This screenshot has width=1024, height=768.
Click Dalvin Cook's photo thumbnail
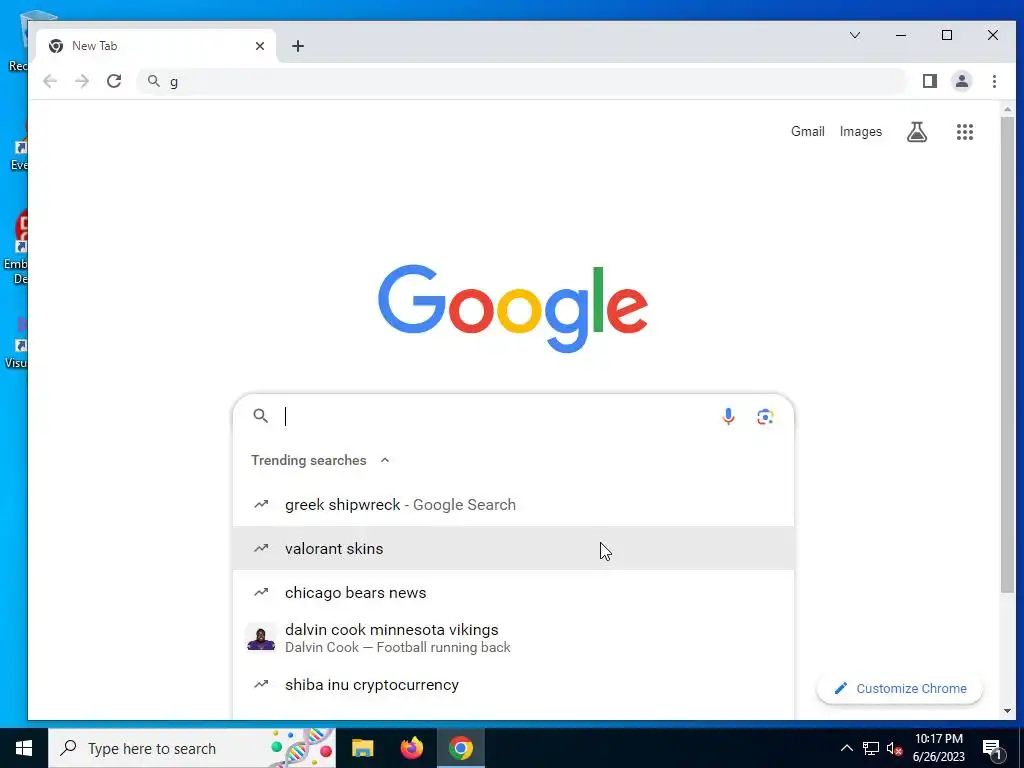pos(261,637)
